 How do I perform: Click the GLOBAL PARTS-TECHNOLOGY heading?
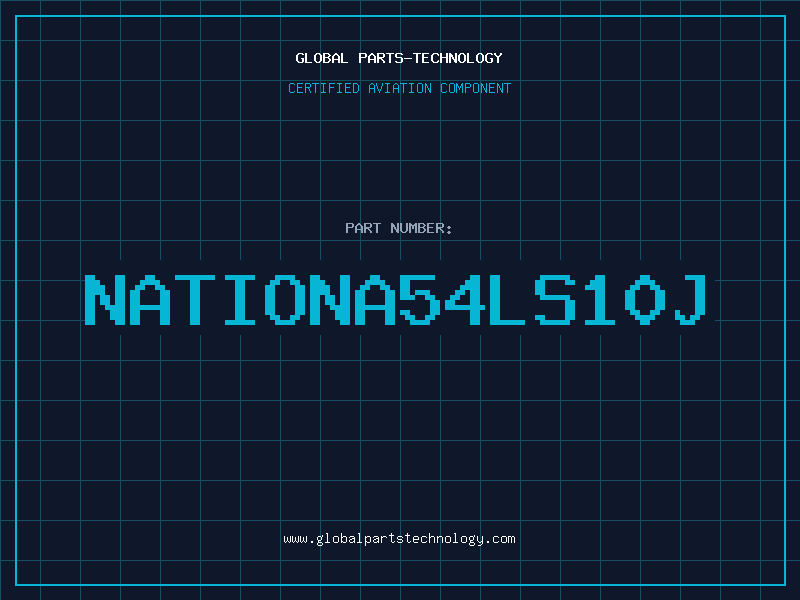point(399,58)
